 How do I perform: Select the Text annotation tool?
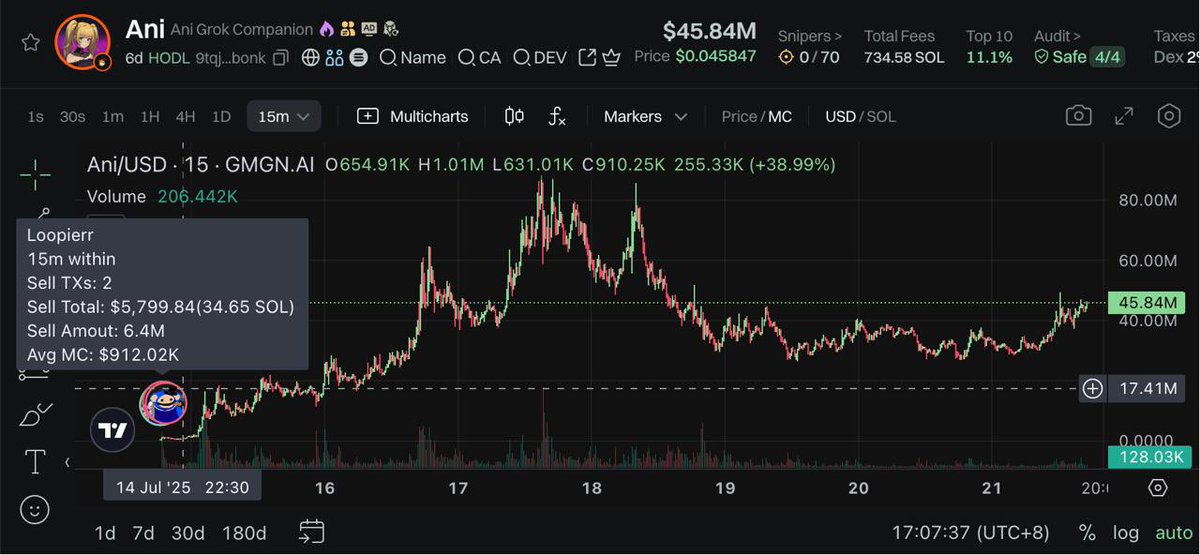[35, 461]
